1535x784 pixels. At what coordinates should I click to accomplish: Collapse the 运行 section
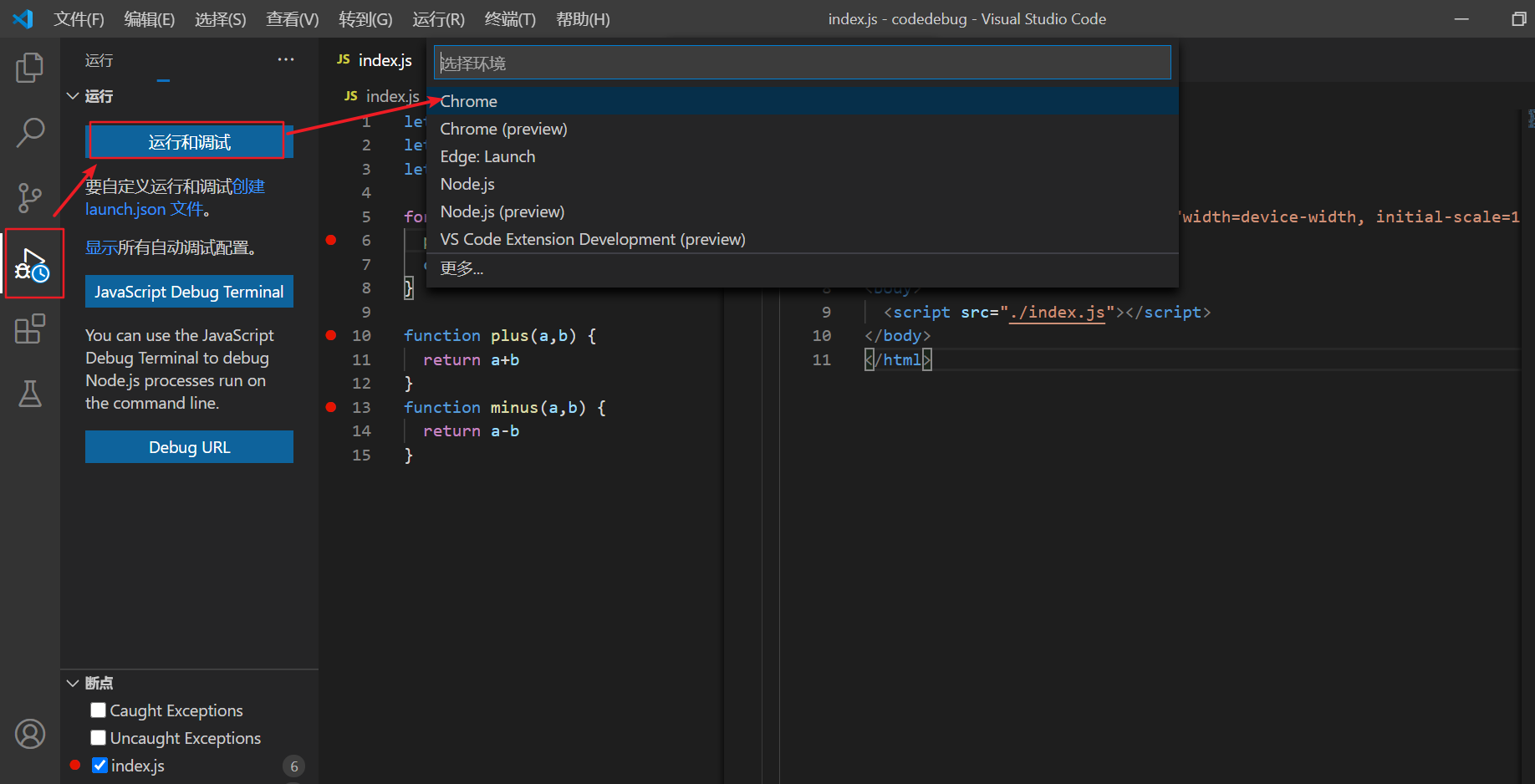(73, 97)
